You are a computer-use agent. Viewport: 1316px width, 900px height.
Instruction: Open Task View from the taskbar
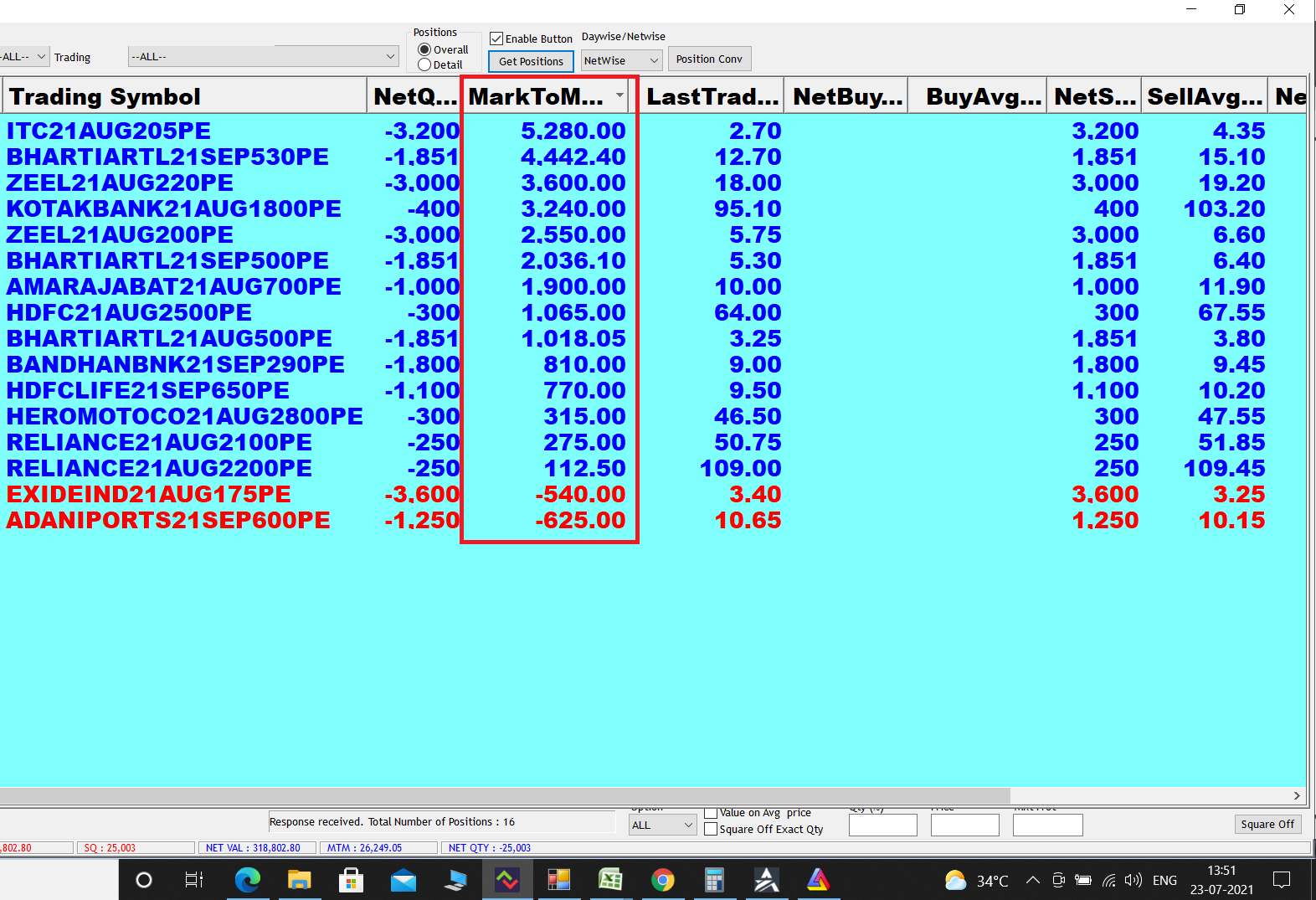[194, 880]
